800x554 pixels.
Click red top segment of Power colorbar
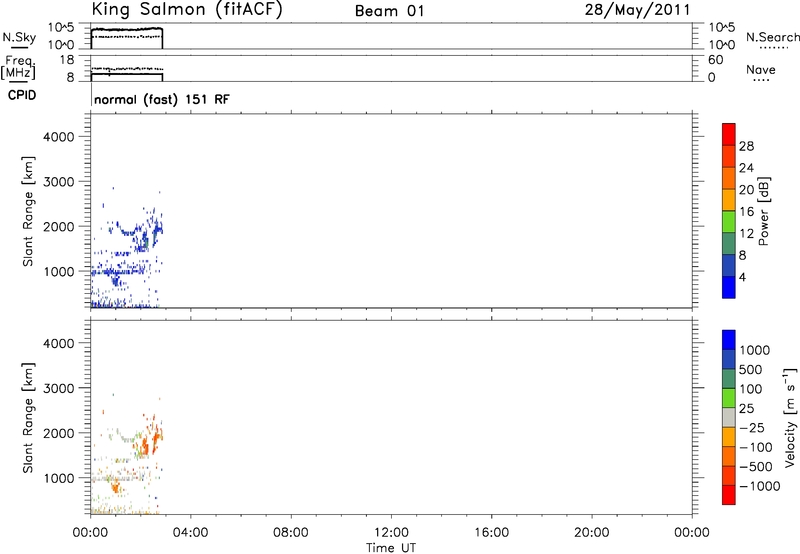(x=729, y=134)
